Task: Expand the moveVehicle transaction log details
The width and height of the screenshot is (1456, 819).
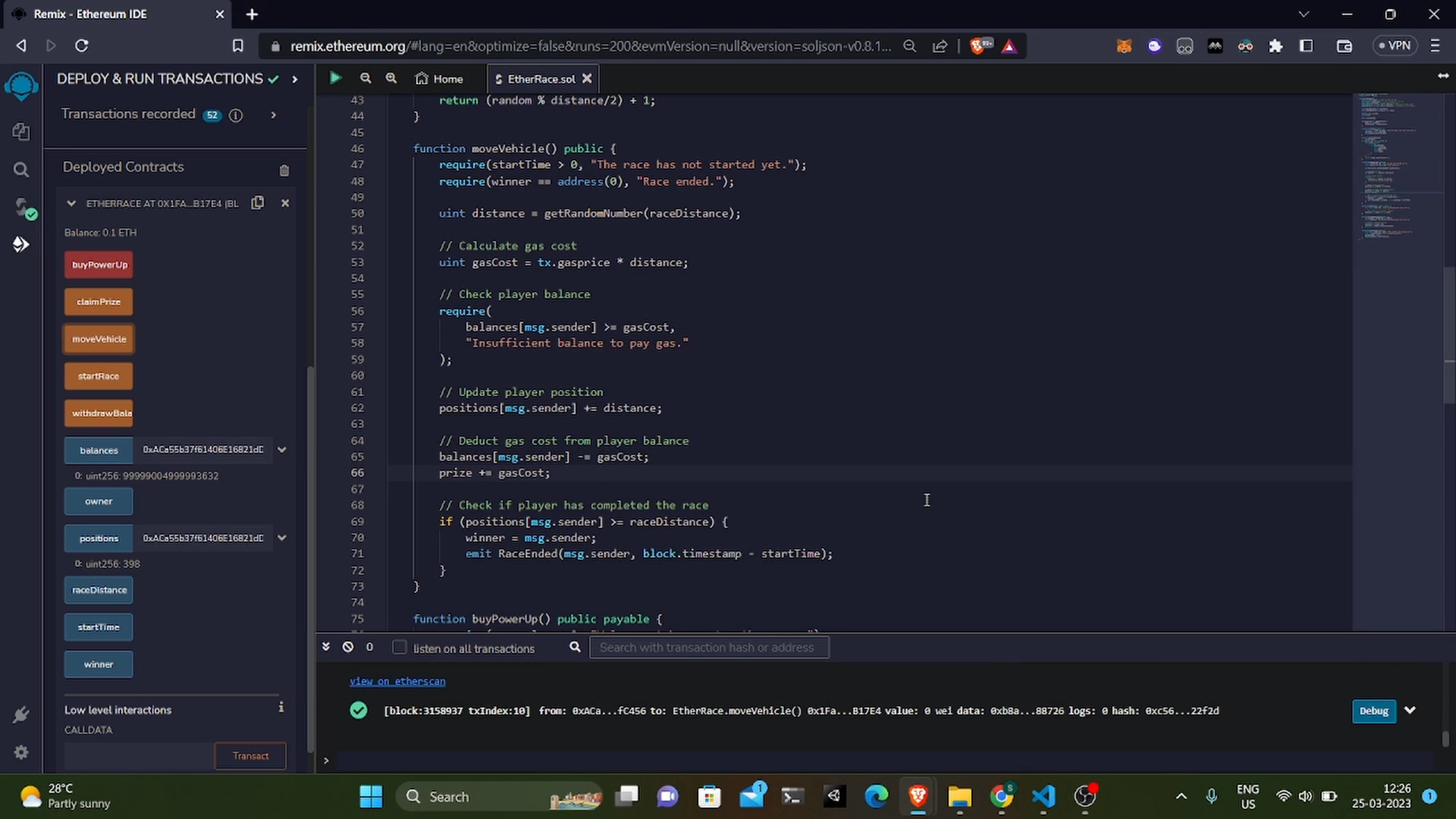Action: click(1410, 711)
